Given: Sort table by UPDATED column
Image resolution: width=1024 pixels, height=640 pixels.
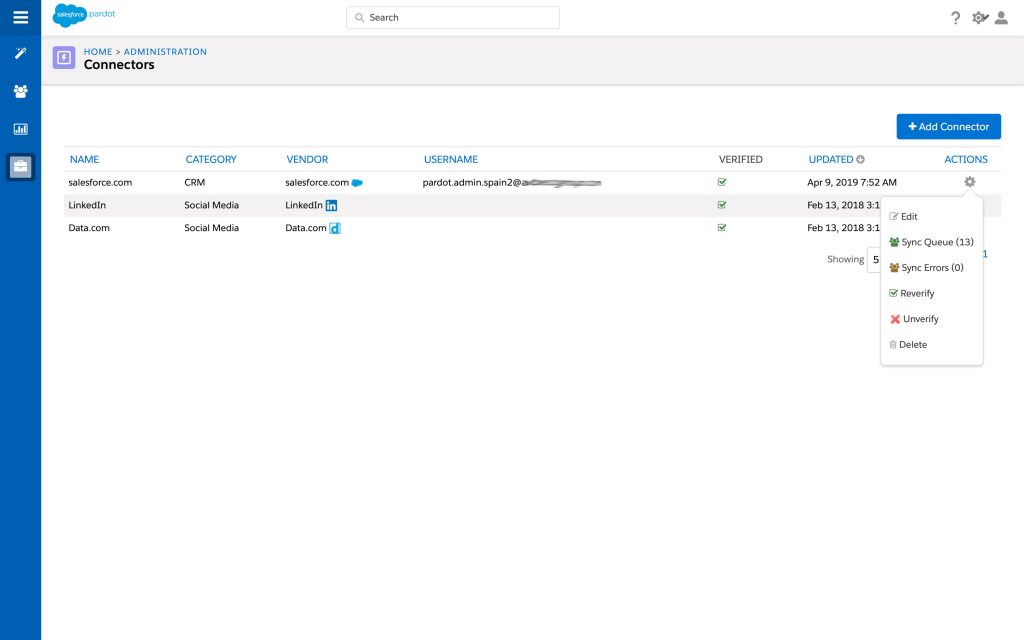Looking at the screenshot, I should (x=836, y=159).
